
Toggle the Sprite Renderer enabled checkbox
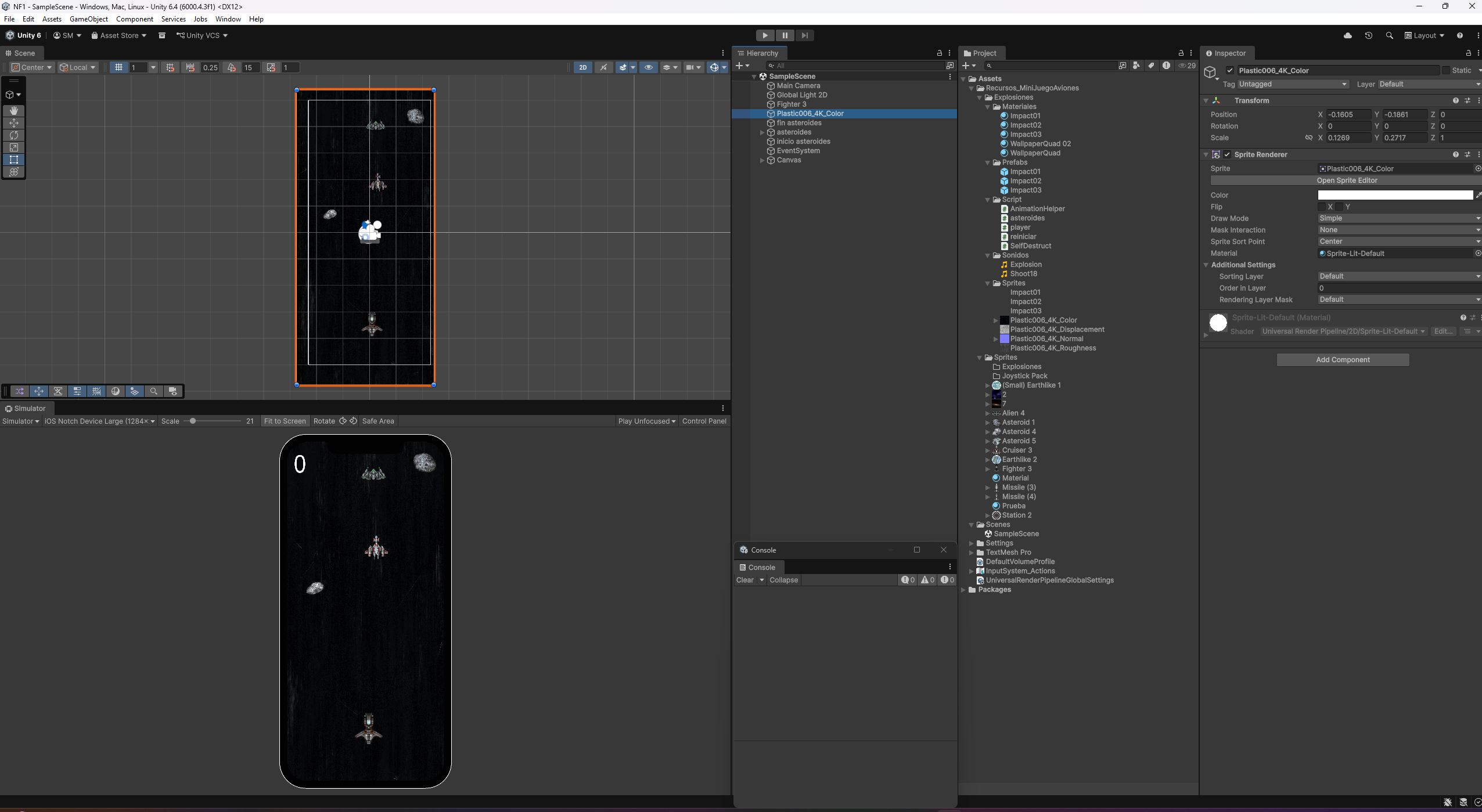[1227, 154]
